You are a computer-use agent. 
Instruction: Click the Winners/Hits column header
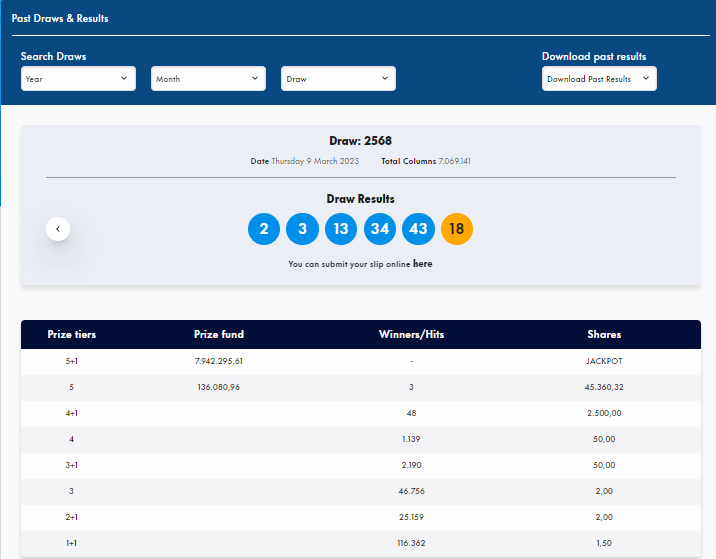(x=411, y=334)
